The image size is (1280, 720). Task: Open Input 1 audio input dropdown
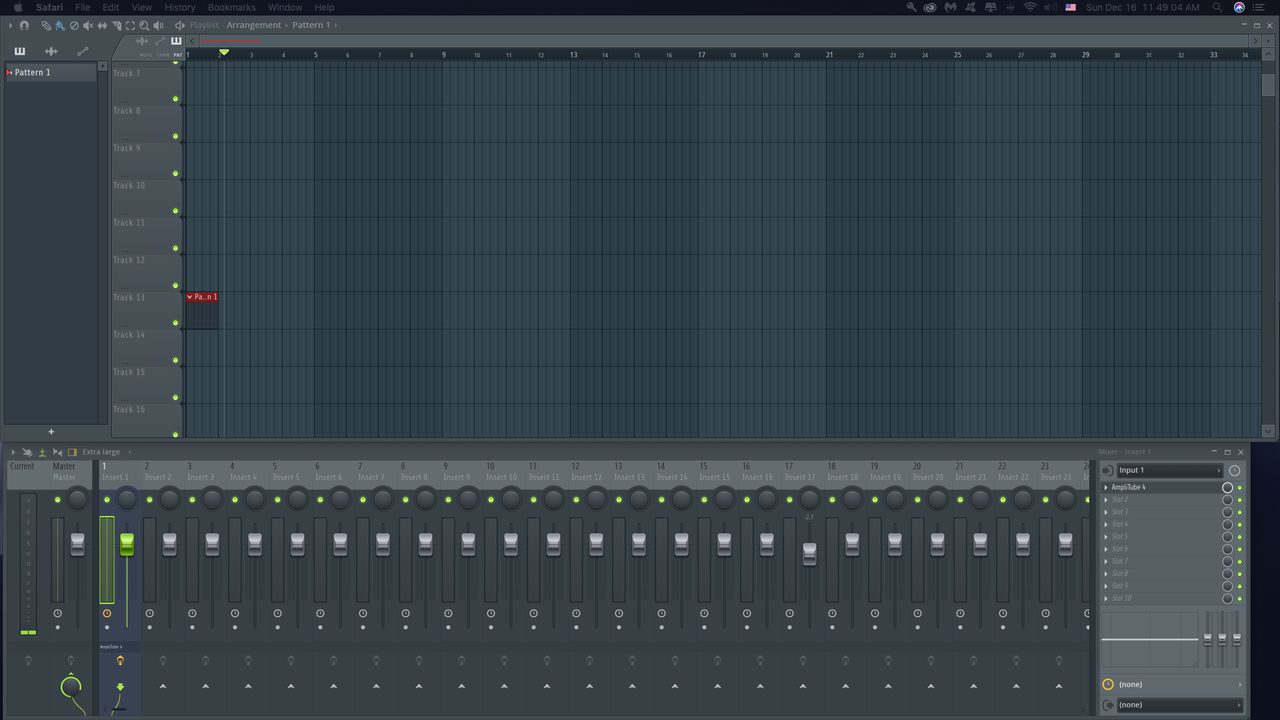tap(1170, 470)
